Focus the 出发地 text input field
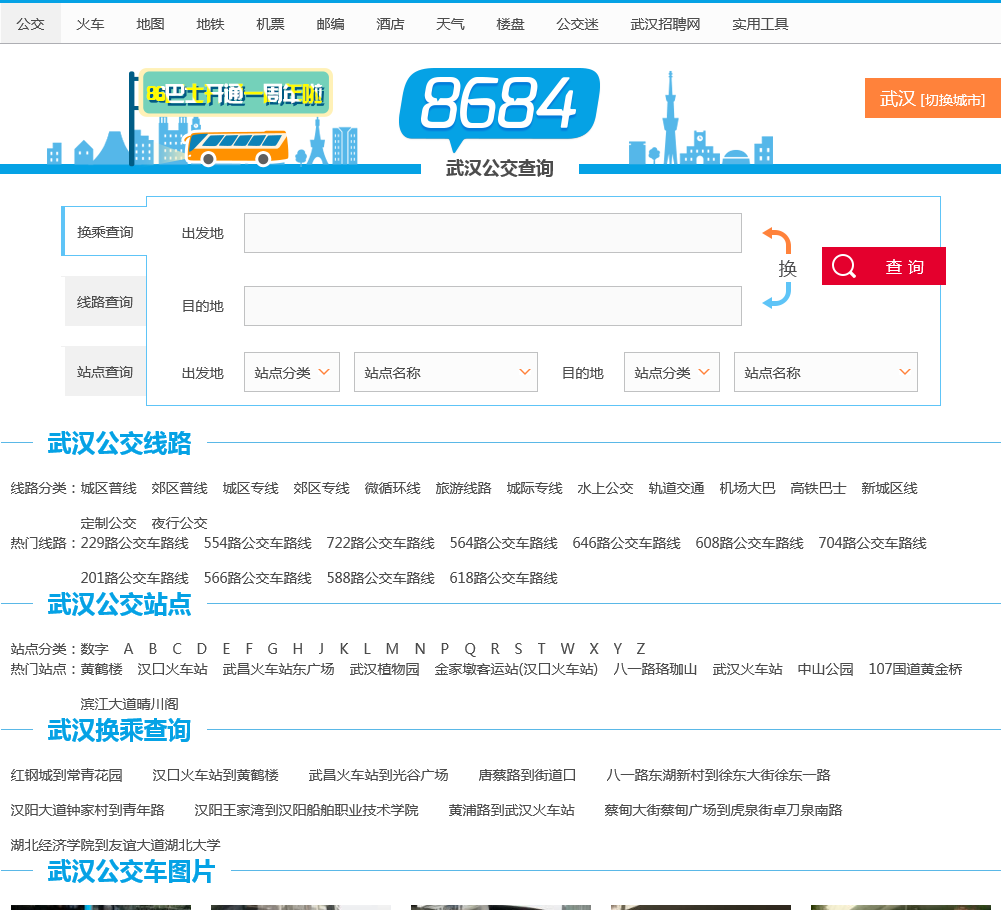Image resolution: width=1001 pixels, height=910 pixels. click(x=493, y=233)
